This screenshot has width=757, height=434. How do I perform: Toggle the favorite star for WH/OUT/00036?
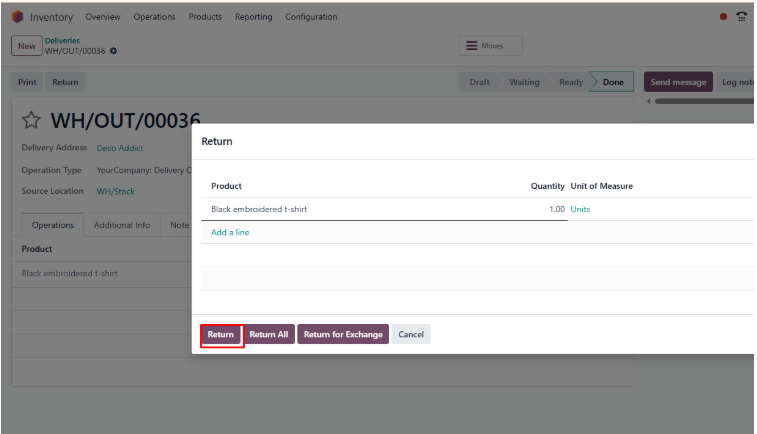coord(31,121)
